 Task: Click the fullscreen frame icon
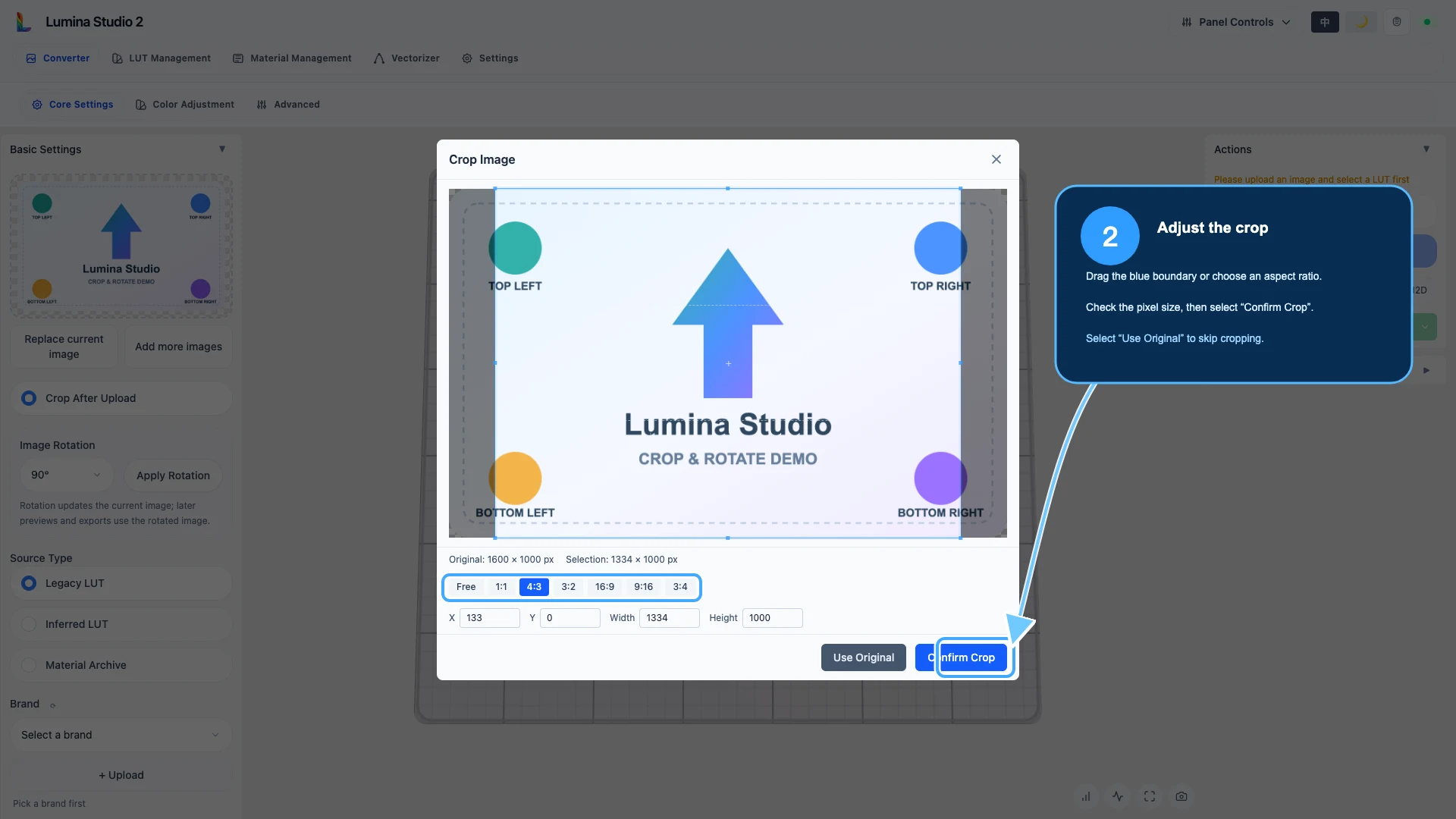point(1150,796)
